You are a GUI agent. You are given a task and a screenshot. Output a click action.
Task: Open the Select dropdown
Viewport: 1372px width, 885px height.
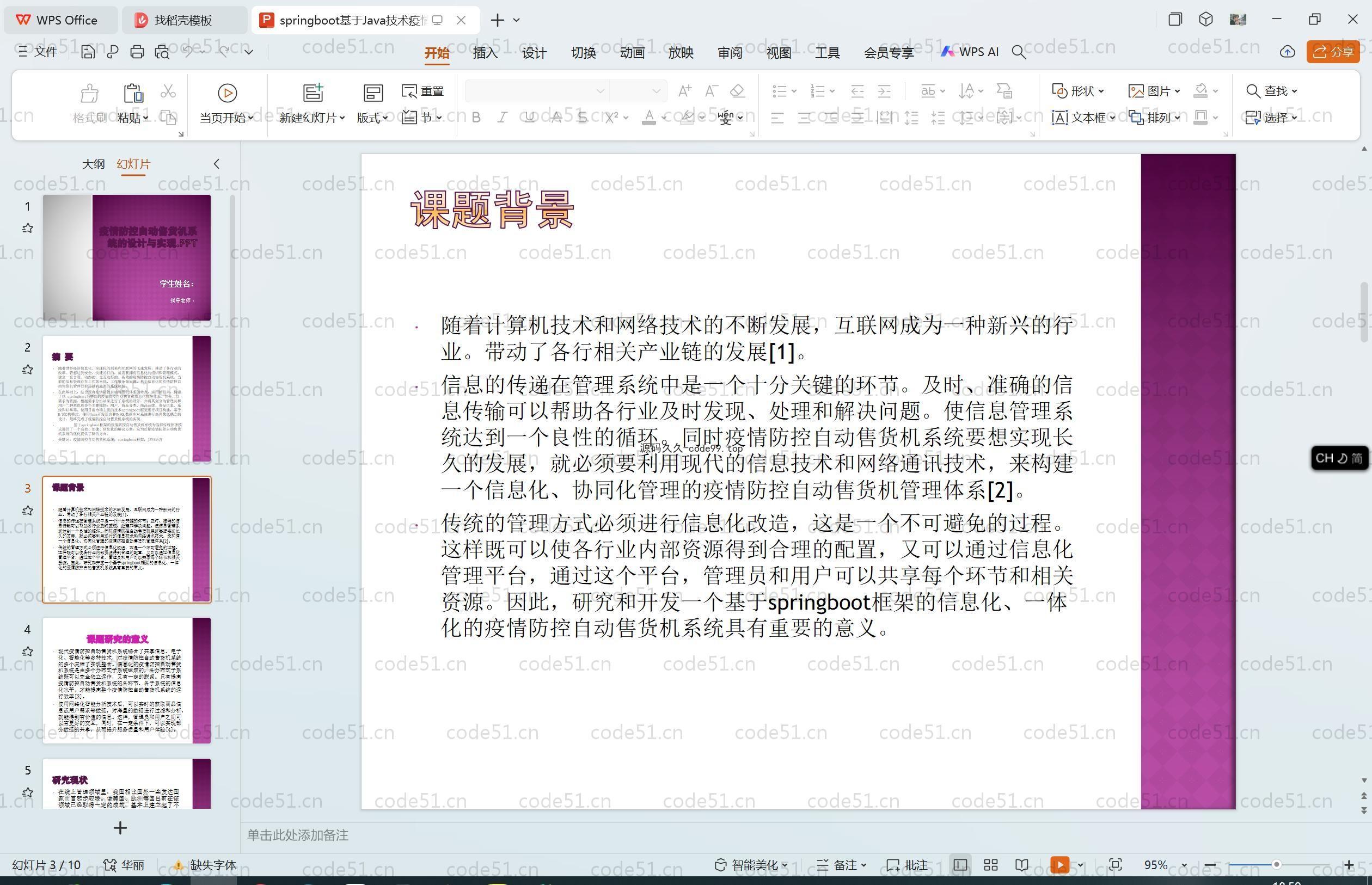(x=1271, y=118)
